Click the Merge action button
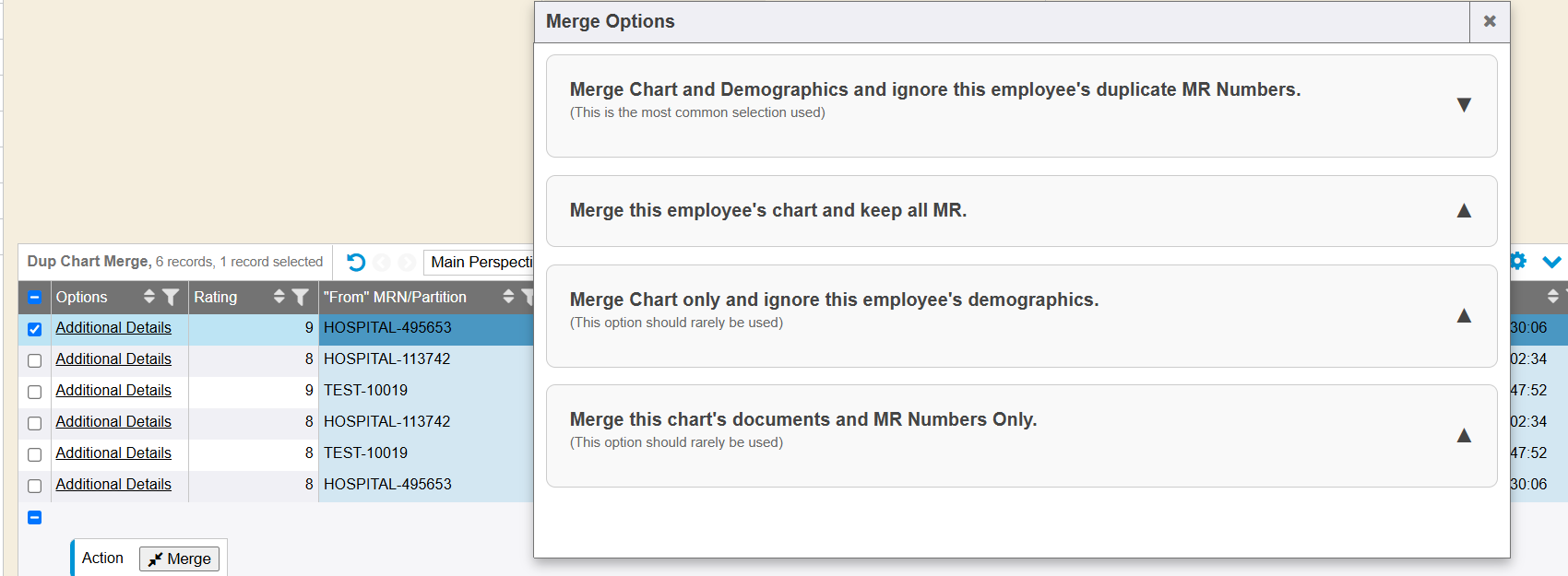 (x=180, y=558)
